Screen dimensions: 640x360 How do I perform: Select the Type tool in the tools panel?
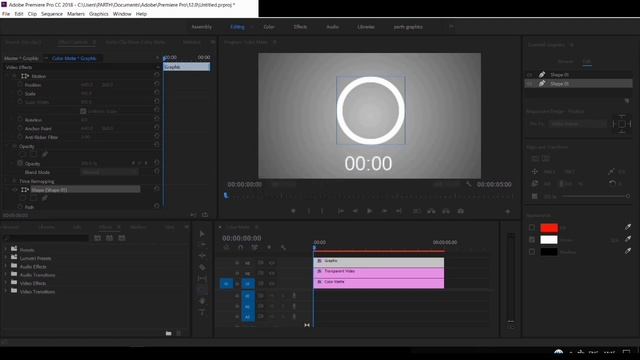click(202, 312)
